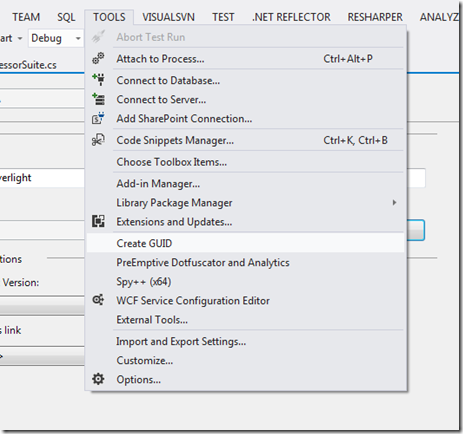Click the input field containing 'verlight'

pyautogui.click(x=42, y=178)
